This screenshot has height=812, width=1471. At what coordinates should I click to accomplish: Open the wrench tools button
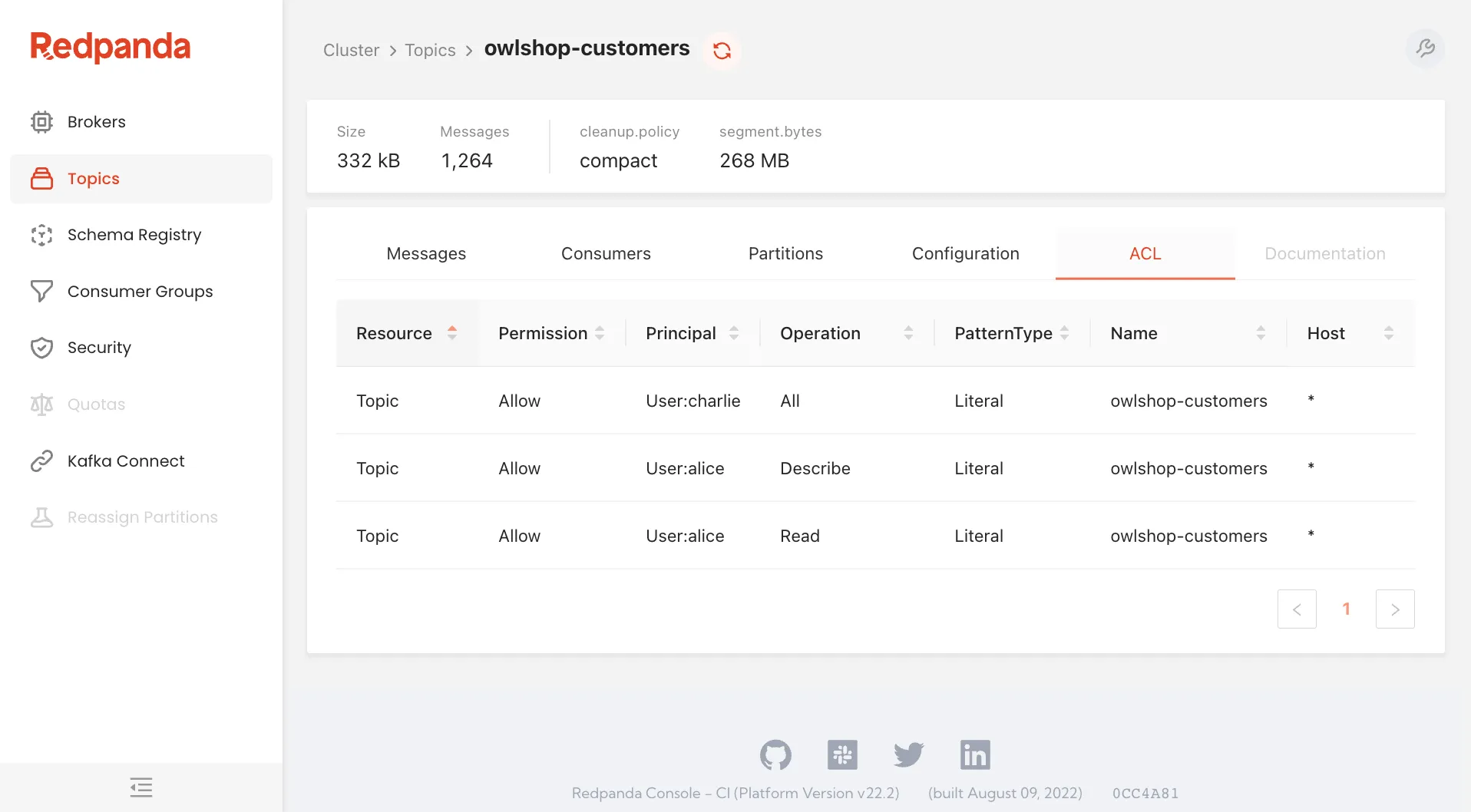click(x=1426, y=48)
